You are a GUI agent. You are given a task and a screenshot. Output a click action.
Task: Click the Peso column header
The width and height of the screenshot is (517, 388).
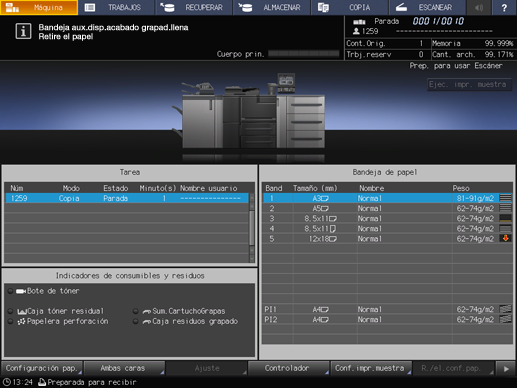click(461, 188)
